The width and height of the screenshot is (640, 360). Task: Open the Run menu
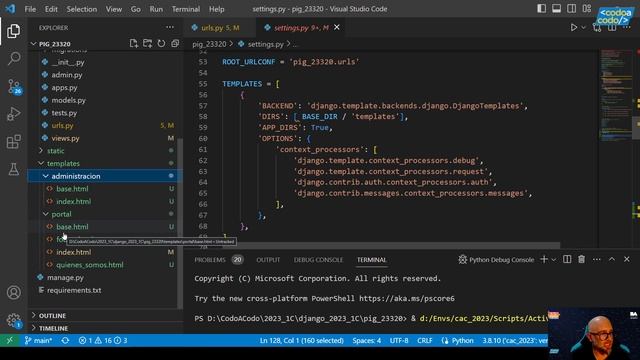click(x=156, y=9)
